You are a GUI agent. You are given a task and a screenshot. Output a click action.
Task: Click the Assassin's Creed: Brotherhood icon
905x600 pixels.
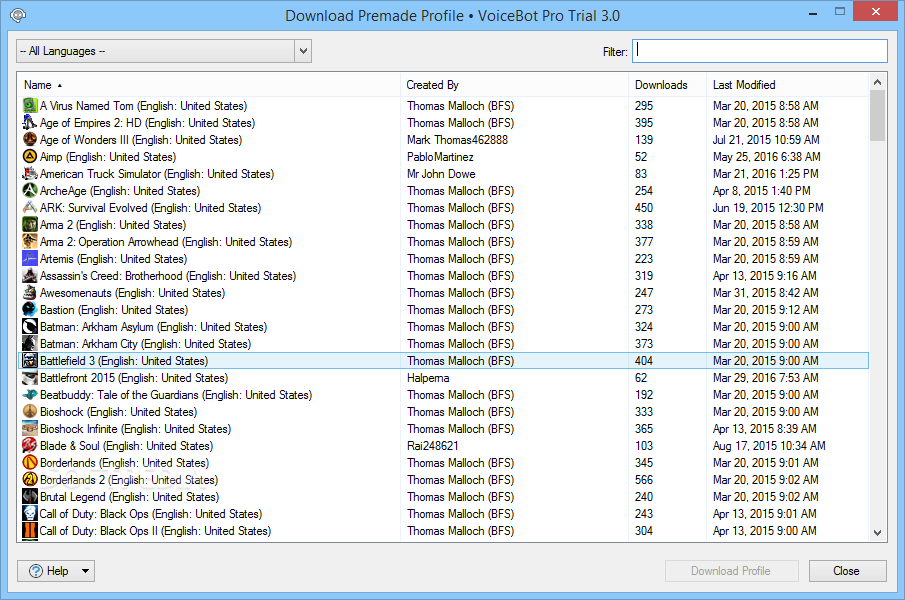[x=30, y=276]
